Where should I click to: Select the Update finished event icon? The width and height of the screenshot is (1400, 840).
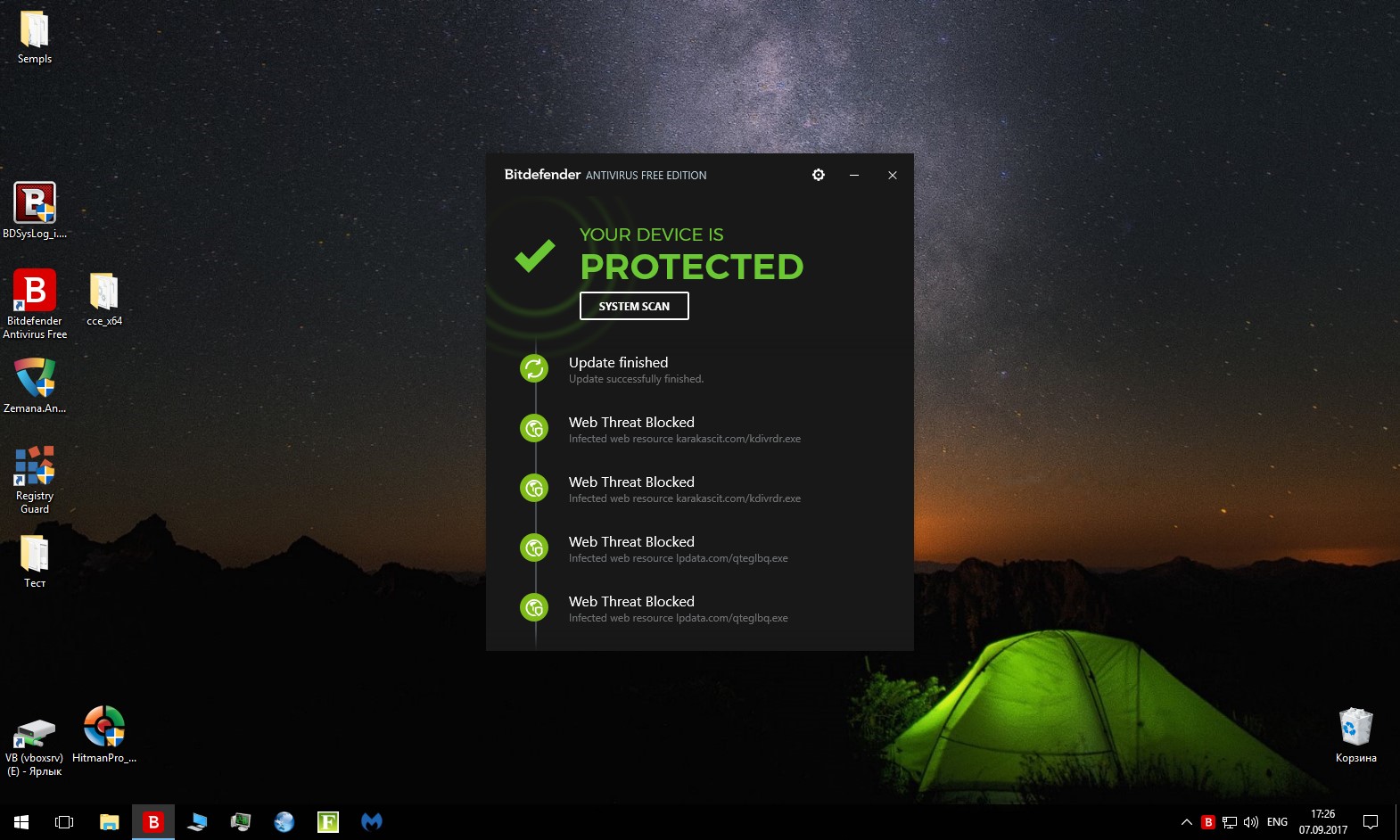tap(534, 367)
